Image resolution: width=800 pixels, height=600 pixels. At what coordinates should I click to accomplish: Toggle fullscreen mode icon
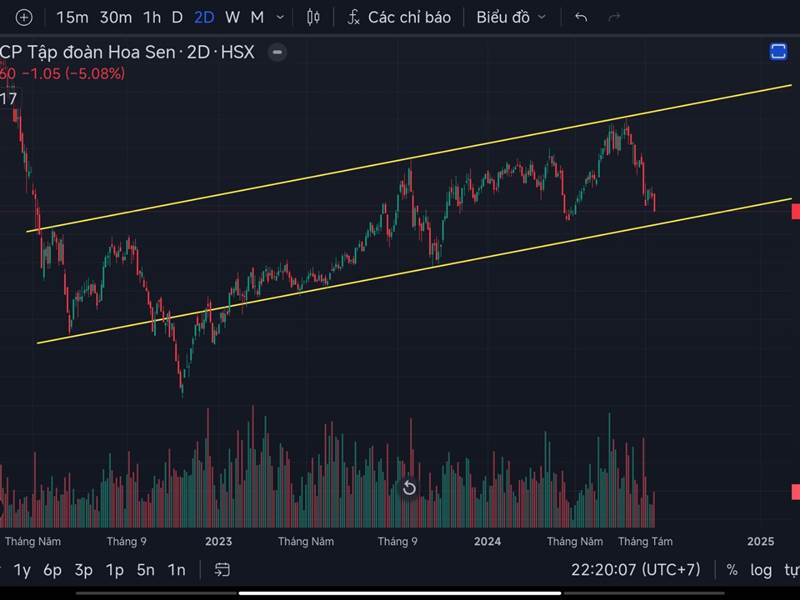pos(778,52)
